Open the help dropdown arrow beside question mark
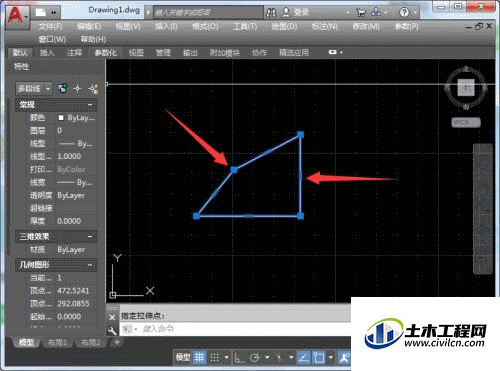Viewport: 500px width, 371px height. point(415,13)
